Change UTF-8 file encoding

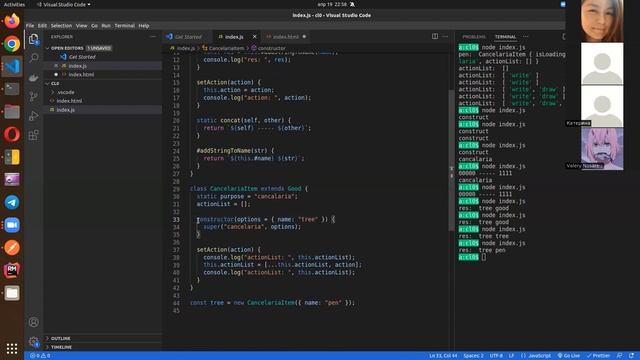[496, 356]
